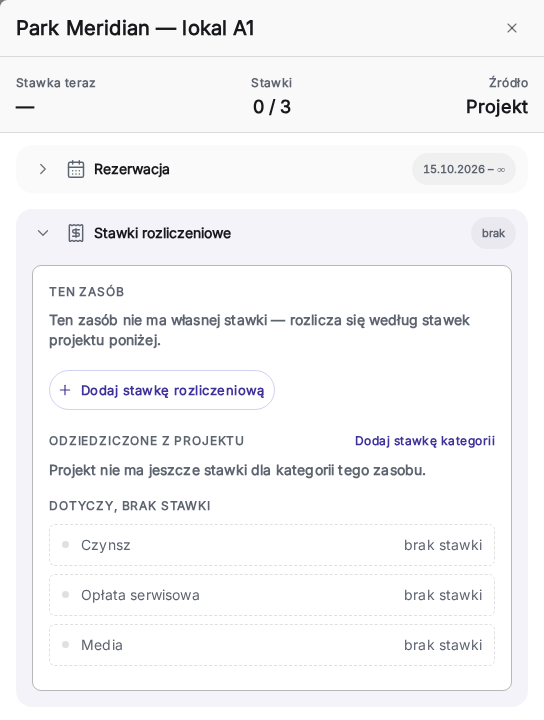The image size is (544, 720).
Task: Click the Stawki 0 / 3 counter
Action: (272, 107)
